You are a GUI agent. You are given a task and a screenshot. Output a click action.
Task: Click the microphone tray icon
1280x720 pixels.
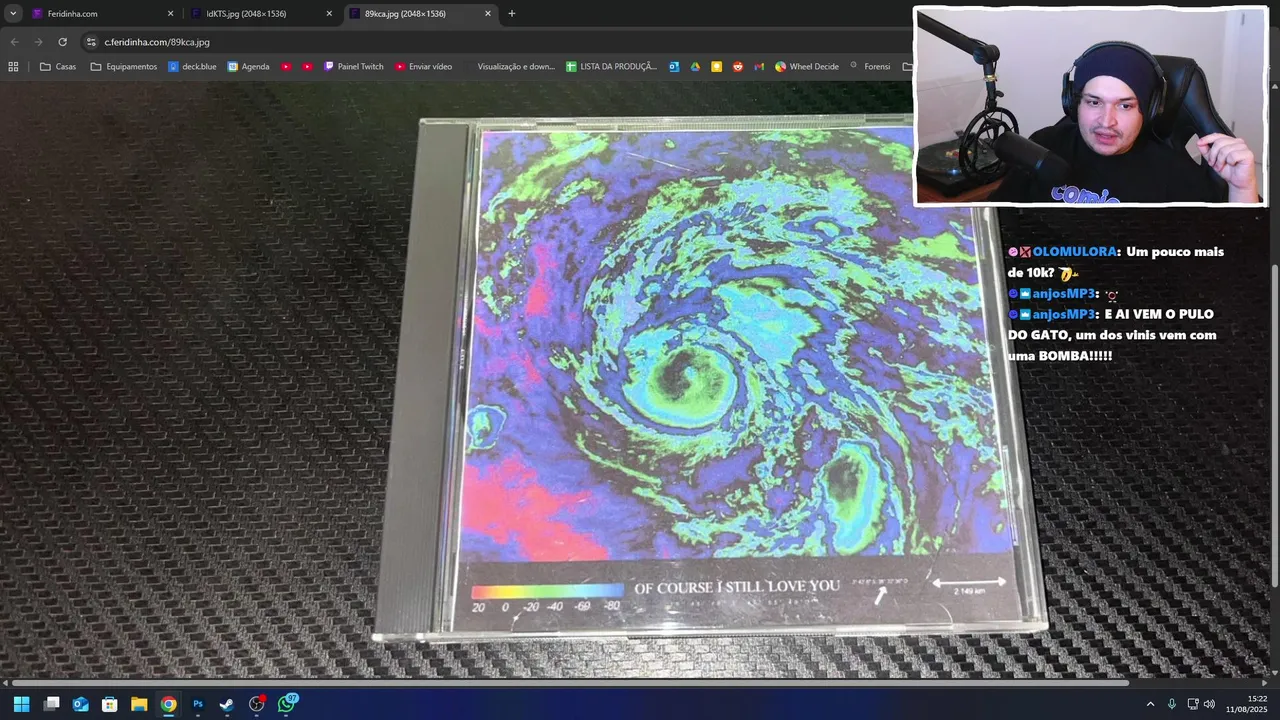[x=1172, y=704]
